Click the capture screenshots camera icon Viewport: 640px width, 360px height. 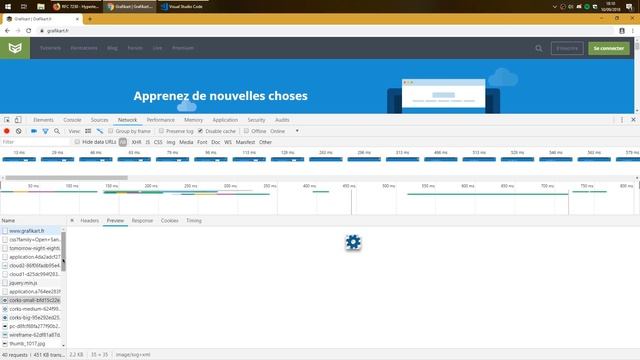point(34,131)
